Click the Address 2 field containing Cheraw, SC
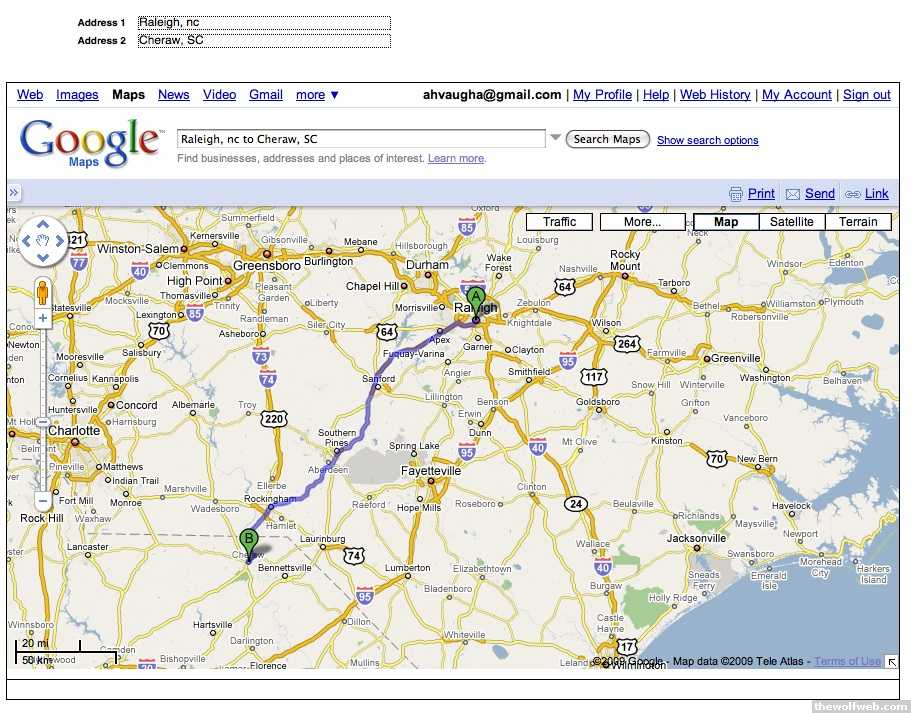 point(264,41)
